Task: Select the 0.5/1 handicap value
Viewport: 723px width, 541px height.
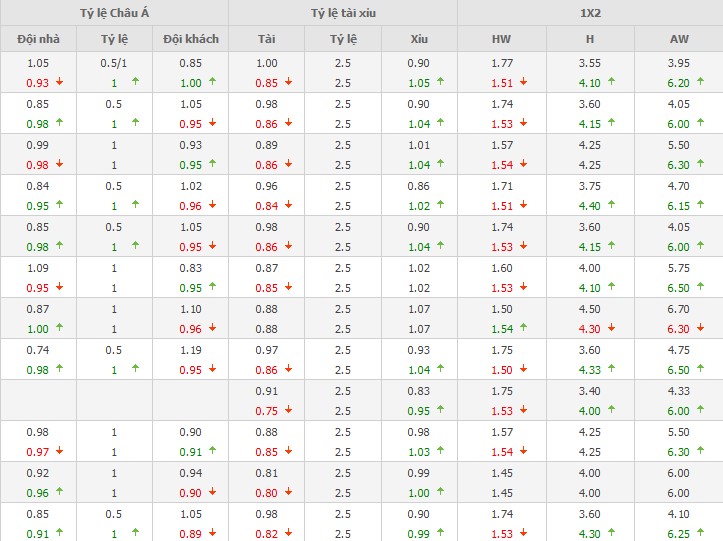Action: [113, 64]
